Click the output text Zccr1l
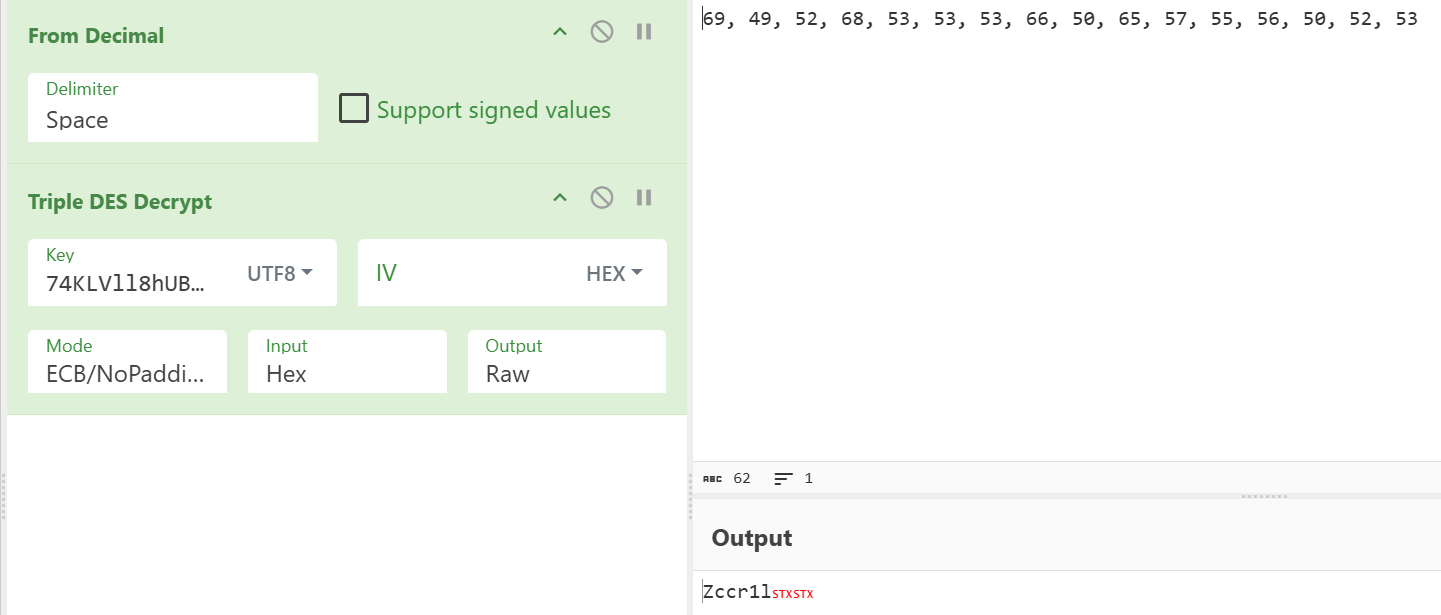This screenshot has height=615, width=1441. [736, 593]
